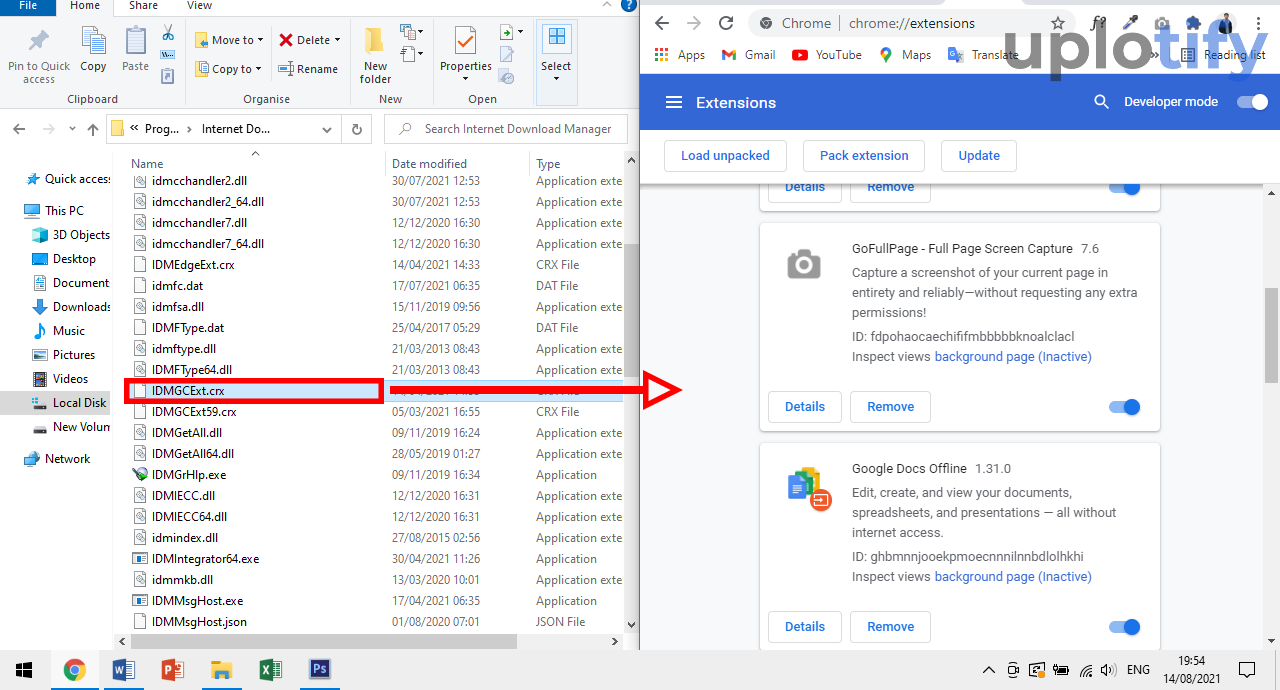Viewport: 1280px width, 690px height.
Task: Bookmark this page with star icon
Action: tap(1058, 23)
